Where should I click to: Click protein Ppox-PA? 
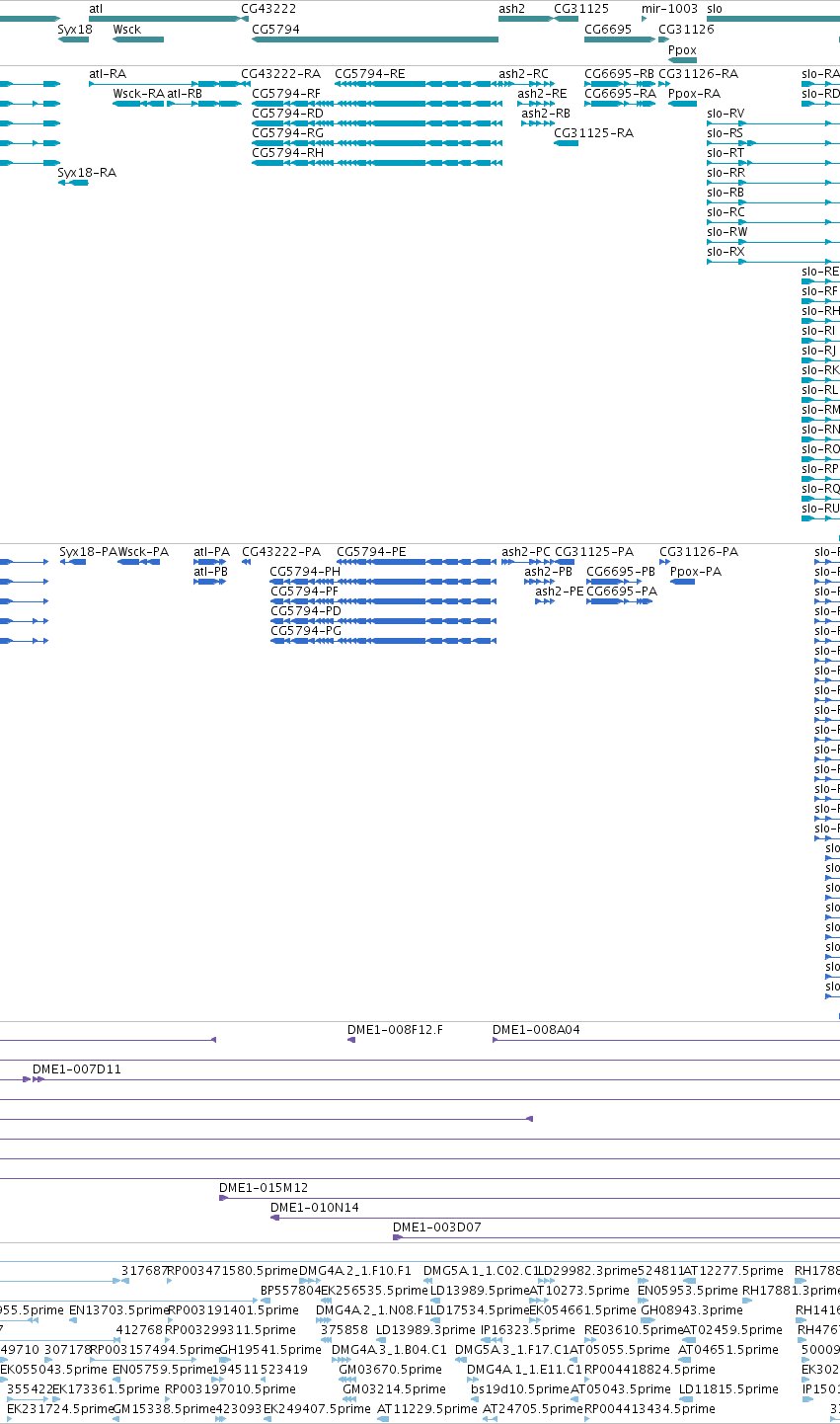click(x=696, y=572)
